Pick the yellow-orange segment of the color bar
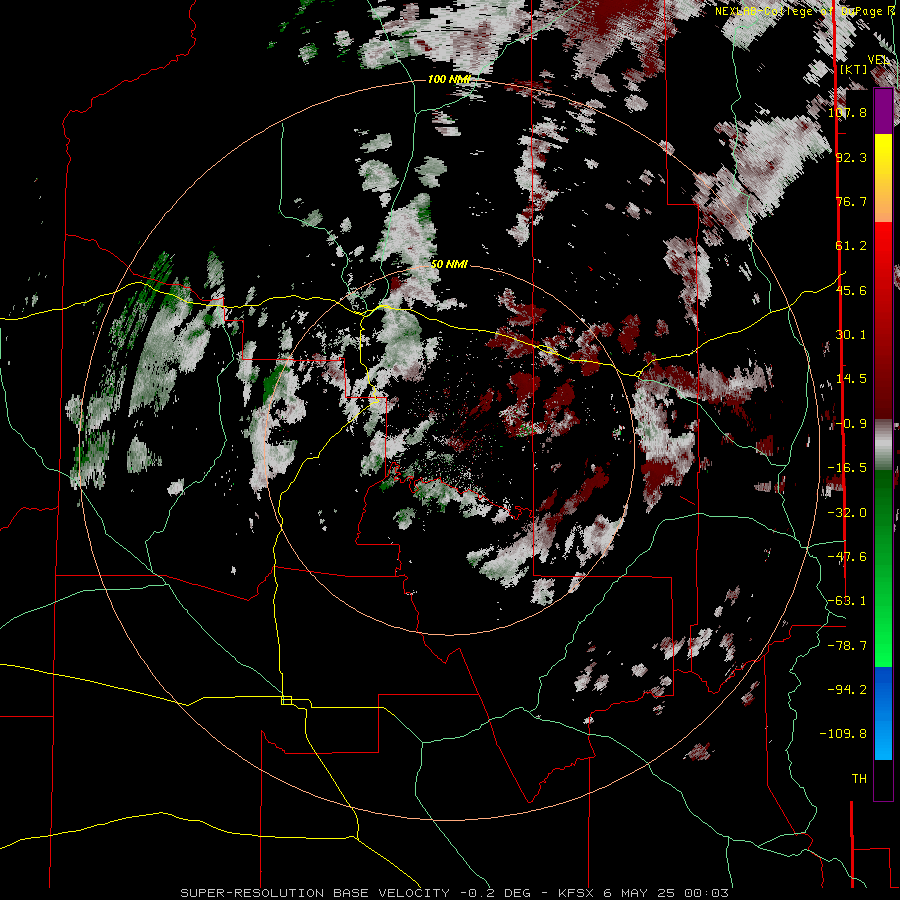This screenshot has width=900, height=900. point(883,178)
